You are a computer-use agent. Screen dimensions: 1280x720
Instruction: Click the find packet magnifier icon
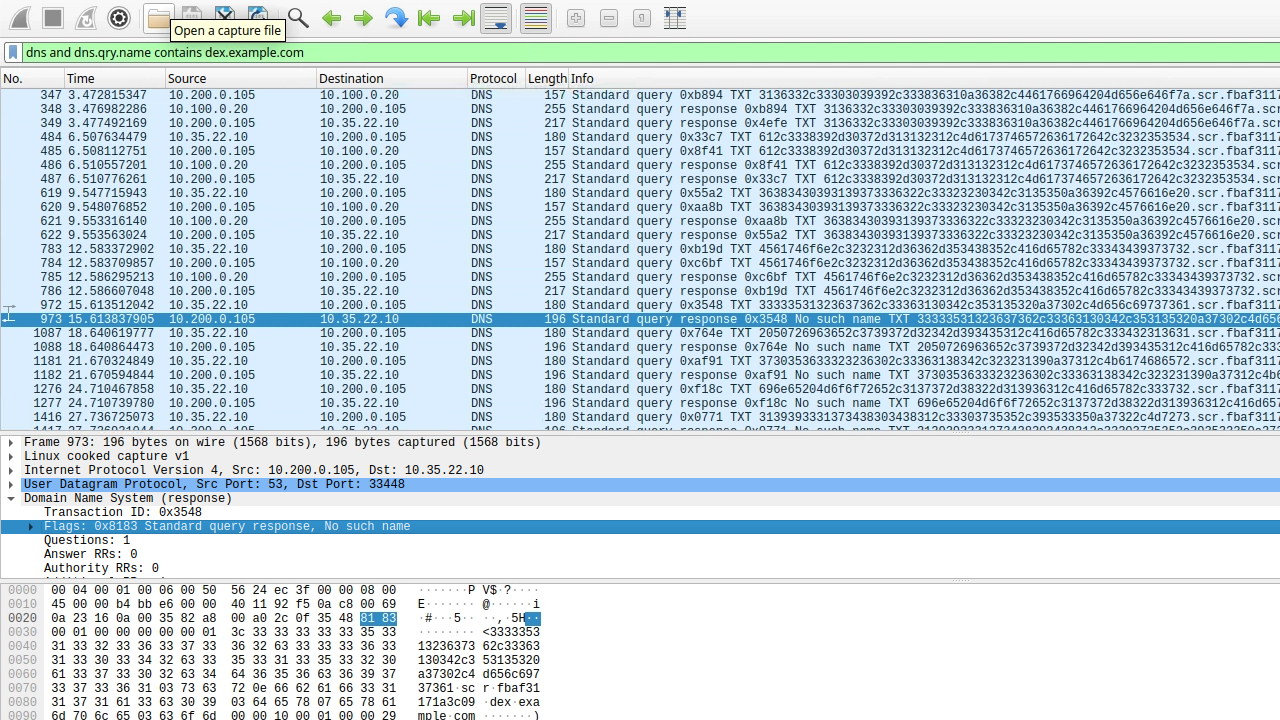point(298,18)
